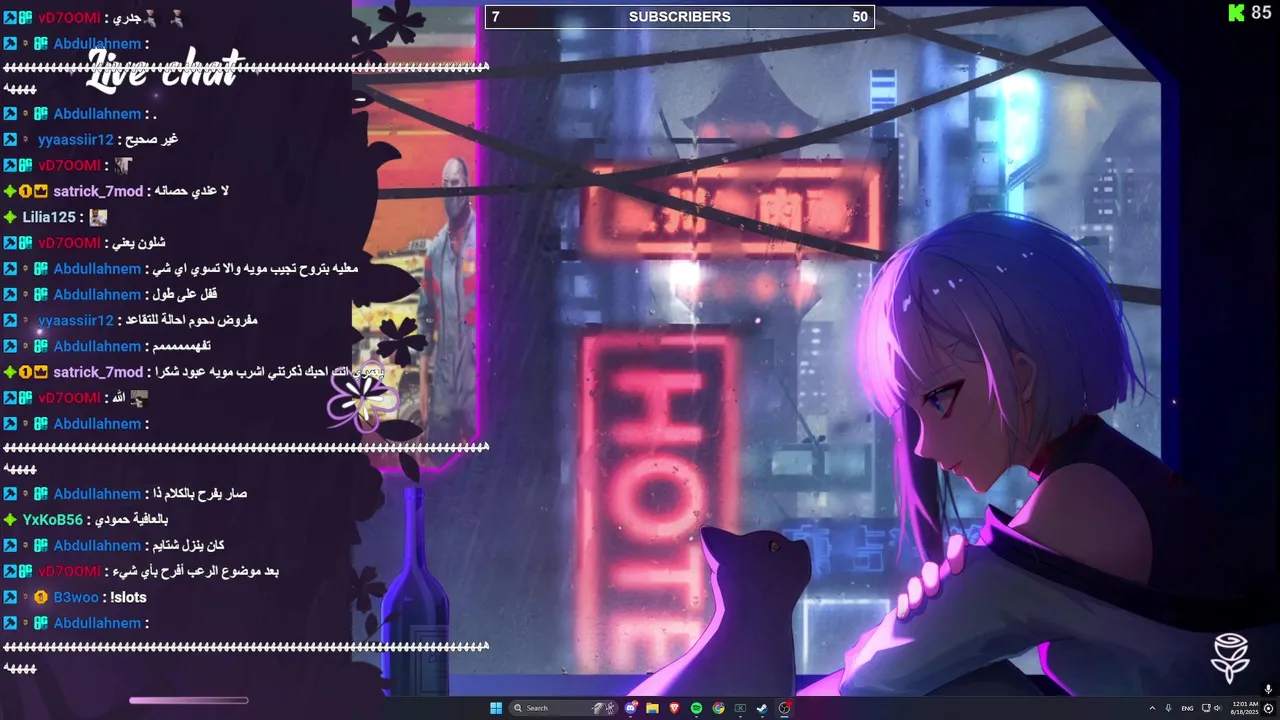Click the round icon right of the clock
1280x720 pixels.
point(1268,708)
